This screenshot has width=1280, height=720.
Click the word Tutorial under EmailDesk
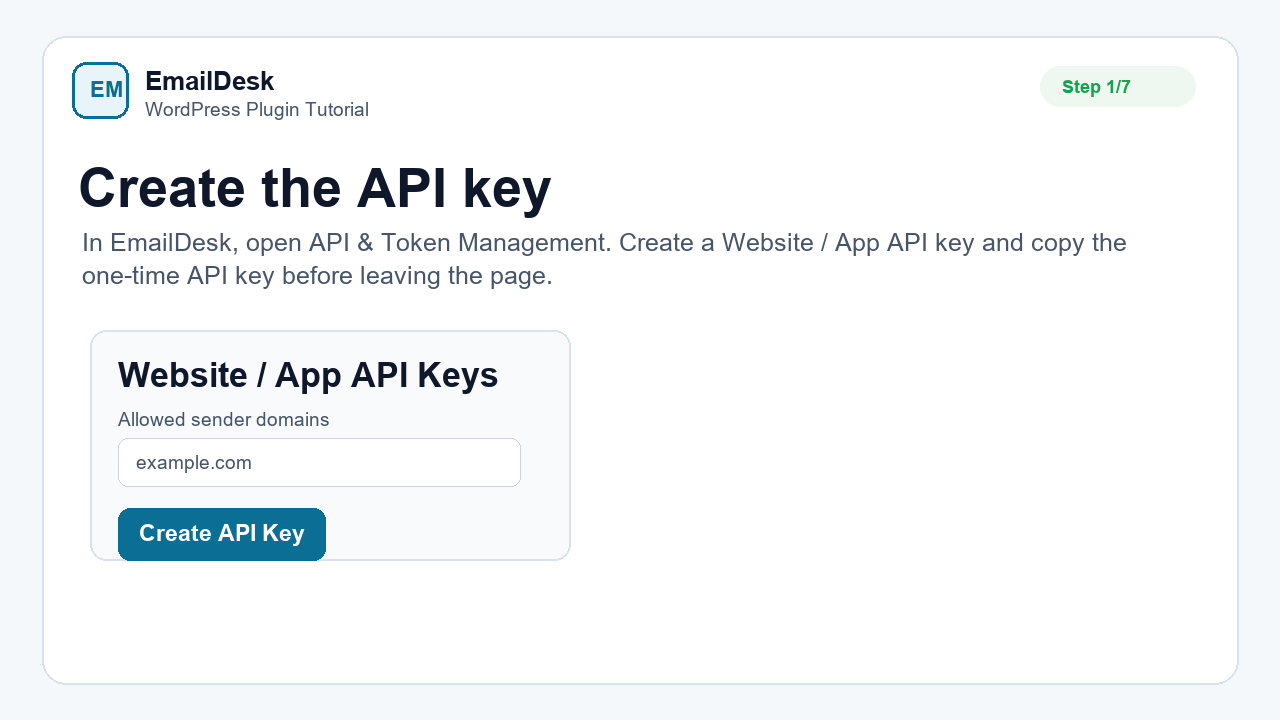(x=335, y=110)
